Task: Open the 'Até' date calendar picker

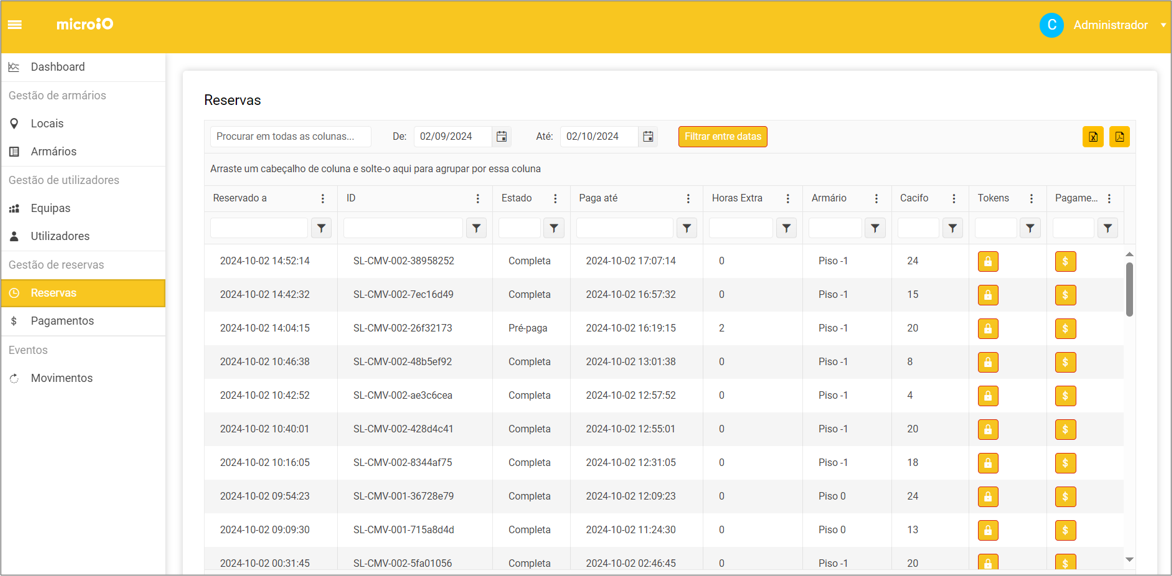Action: (648, 137)
